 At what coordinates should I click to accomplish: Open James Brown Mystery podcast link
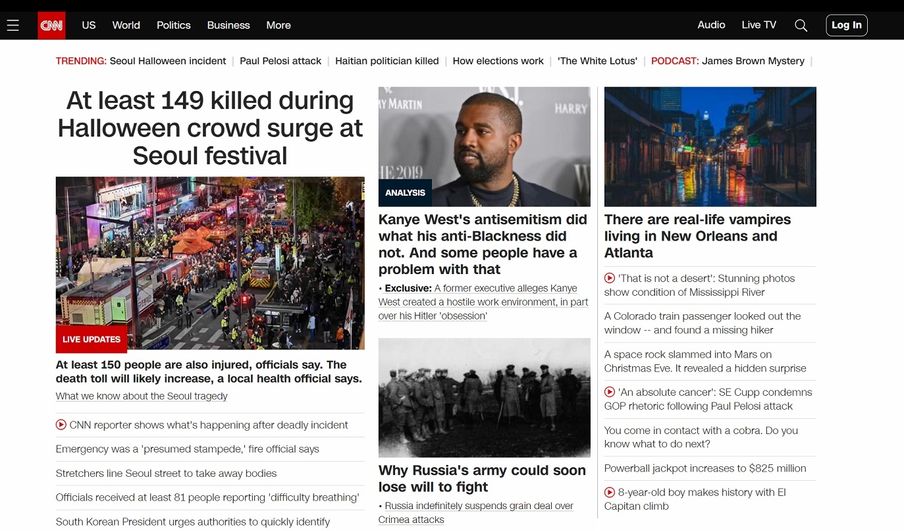tap(753, 61)
